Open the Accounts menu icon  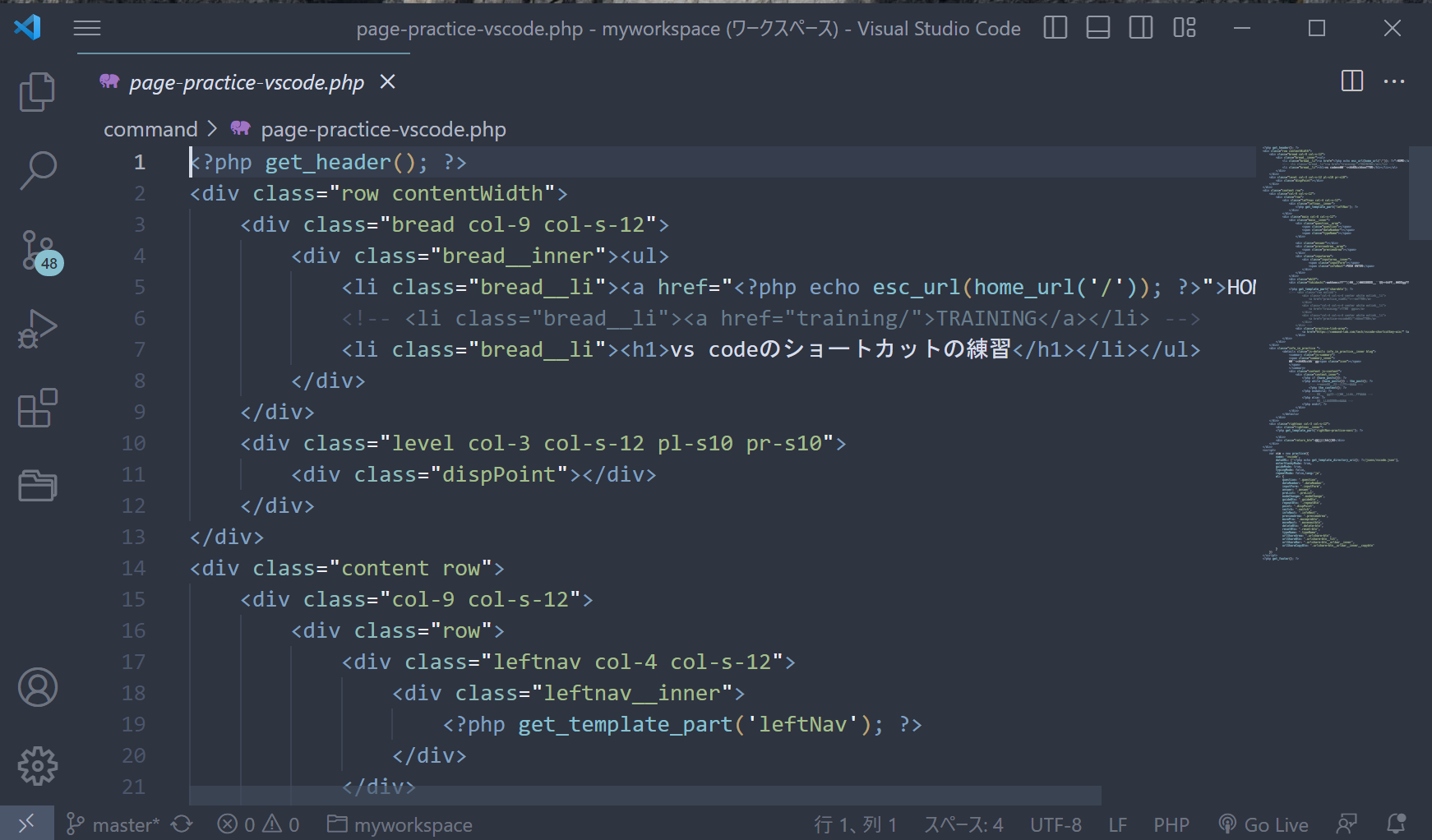pos(38,687)
